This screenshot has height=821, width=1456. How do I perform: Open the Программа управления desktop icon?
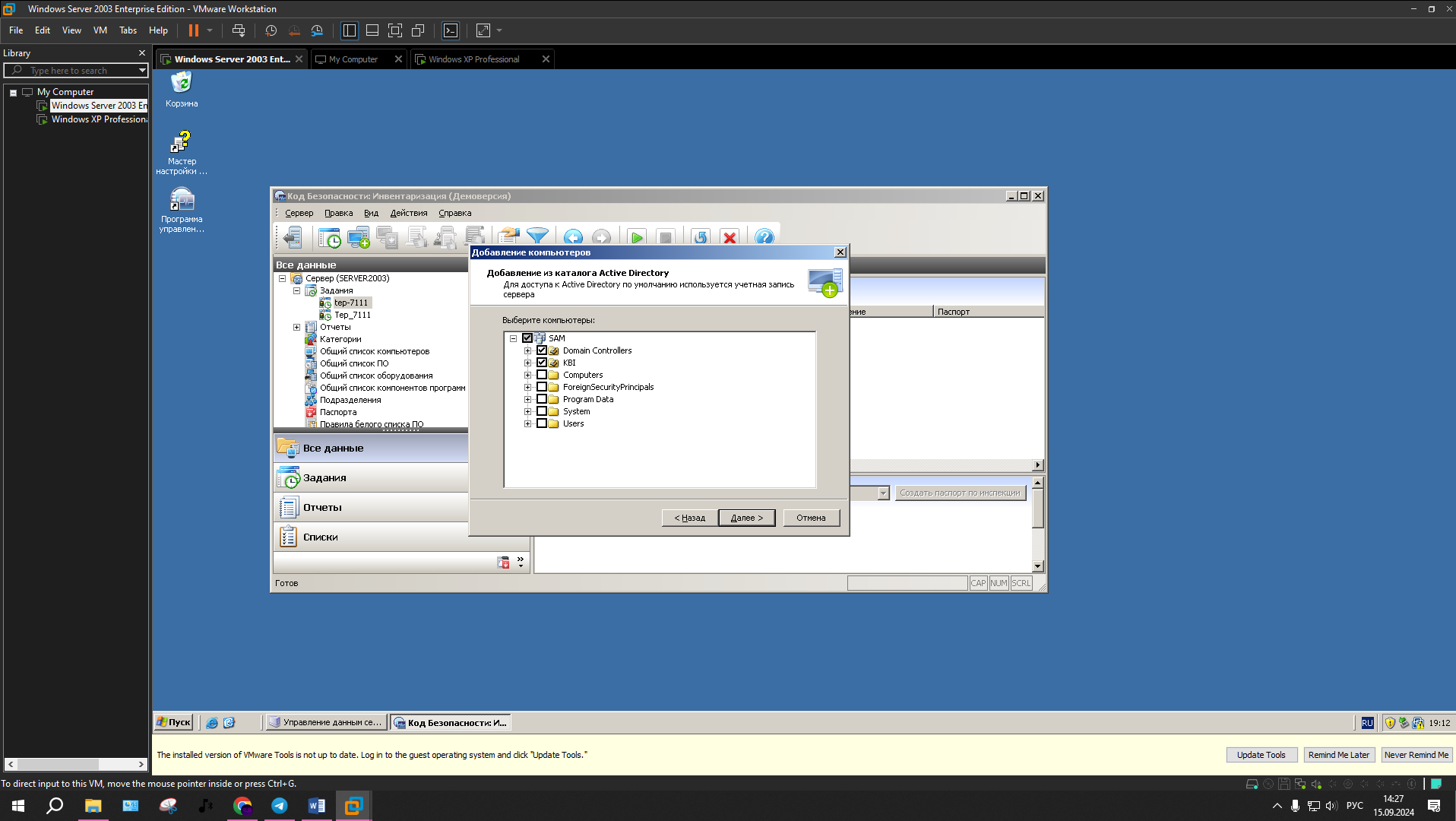point(182,210)
